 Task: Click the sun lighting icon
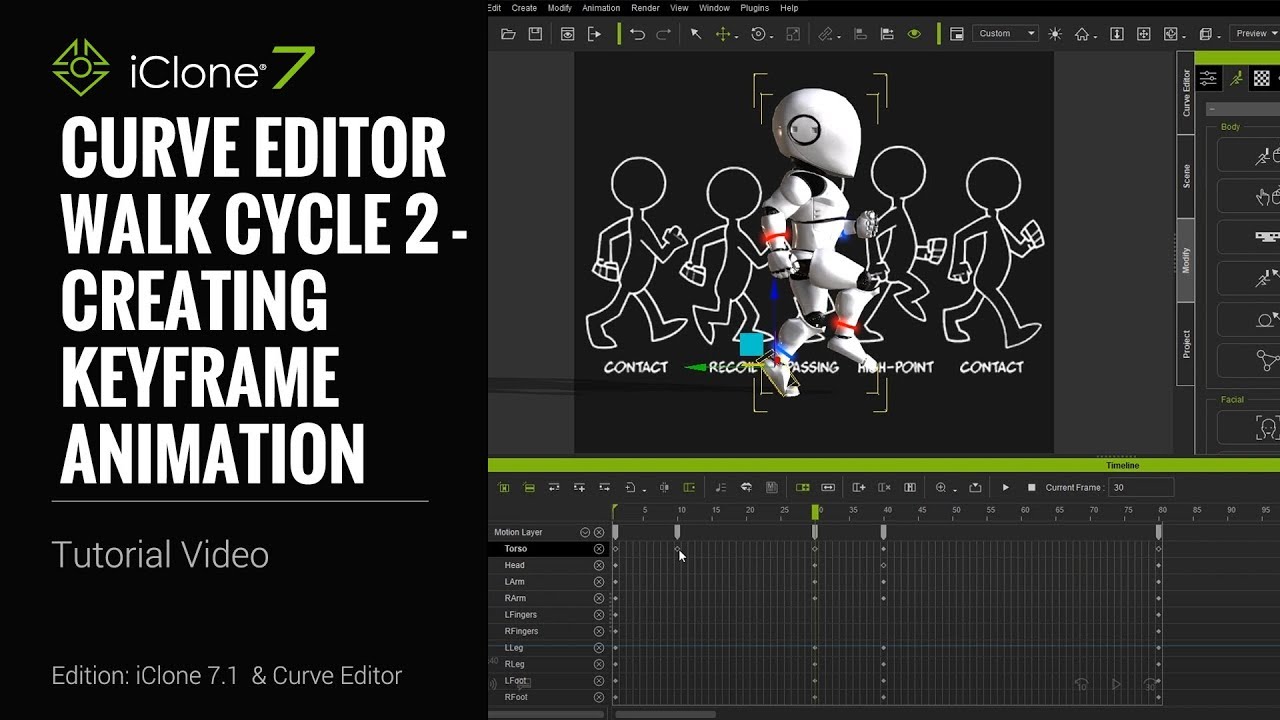click(x=1055, y=34)
